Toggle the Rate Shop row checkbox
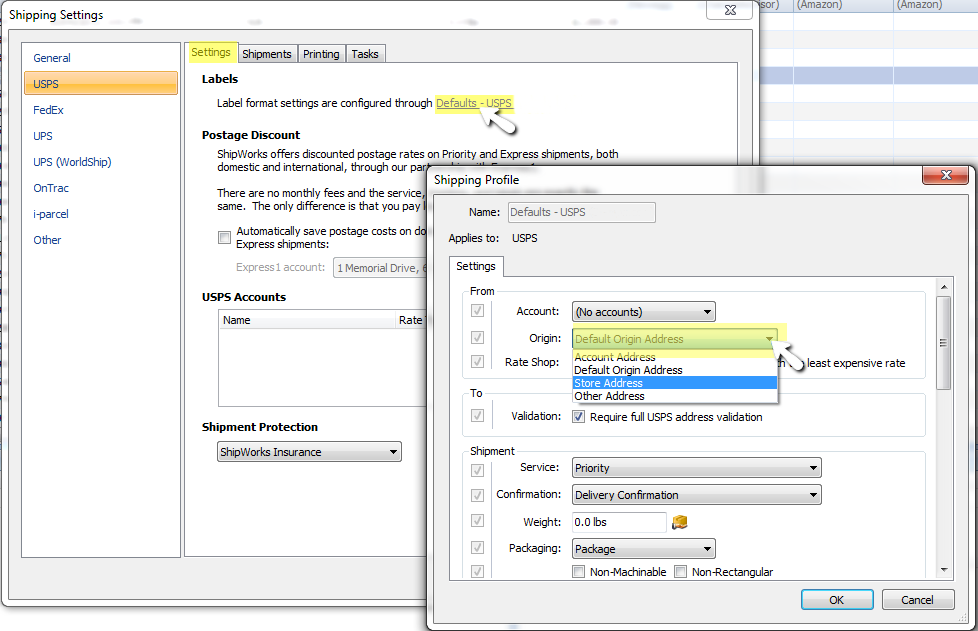The width and height of the screenshot is (978, 631). tap(478, 362)
